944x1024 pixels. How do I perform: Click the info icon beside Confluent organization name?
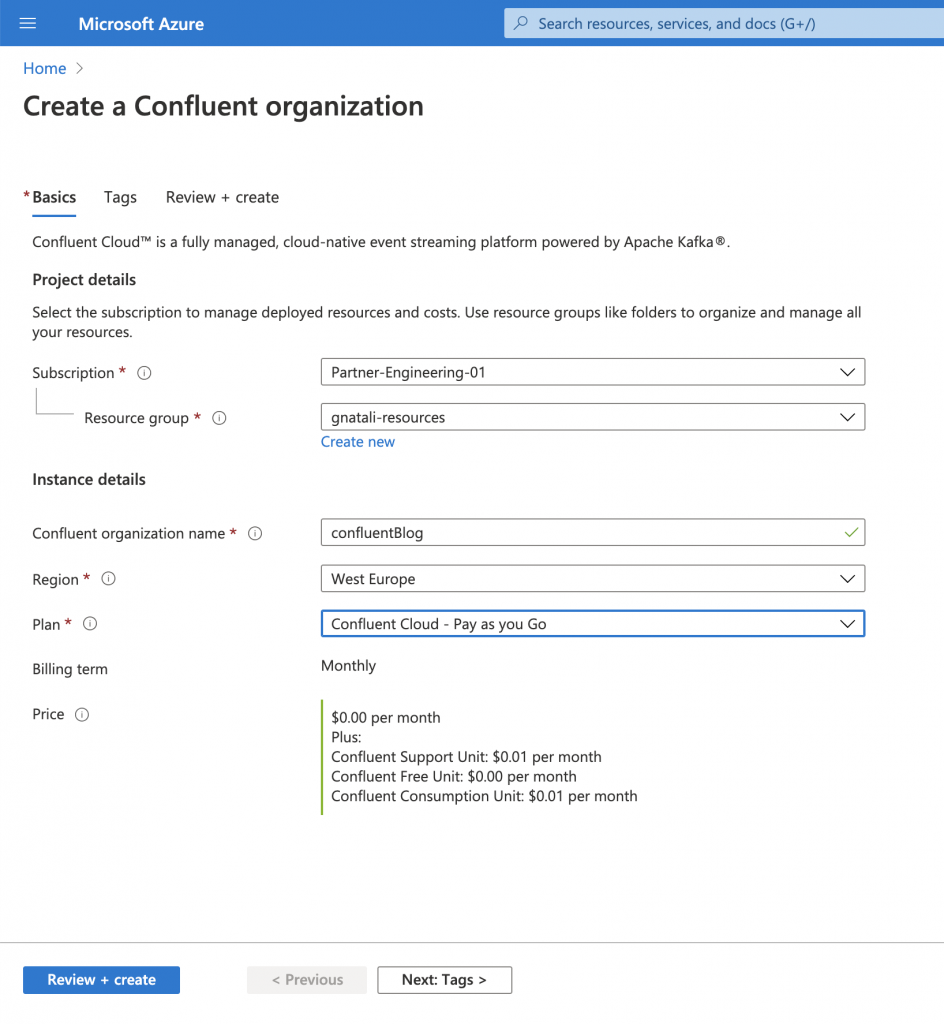click(255, 534)
